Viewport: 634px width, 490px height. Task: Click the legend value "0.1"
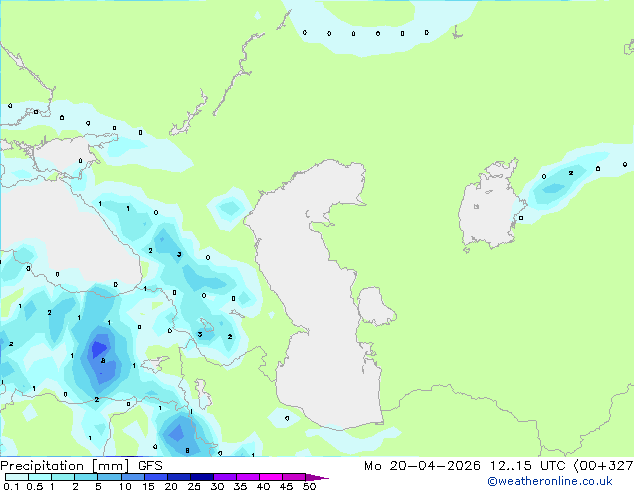[11, 486]
